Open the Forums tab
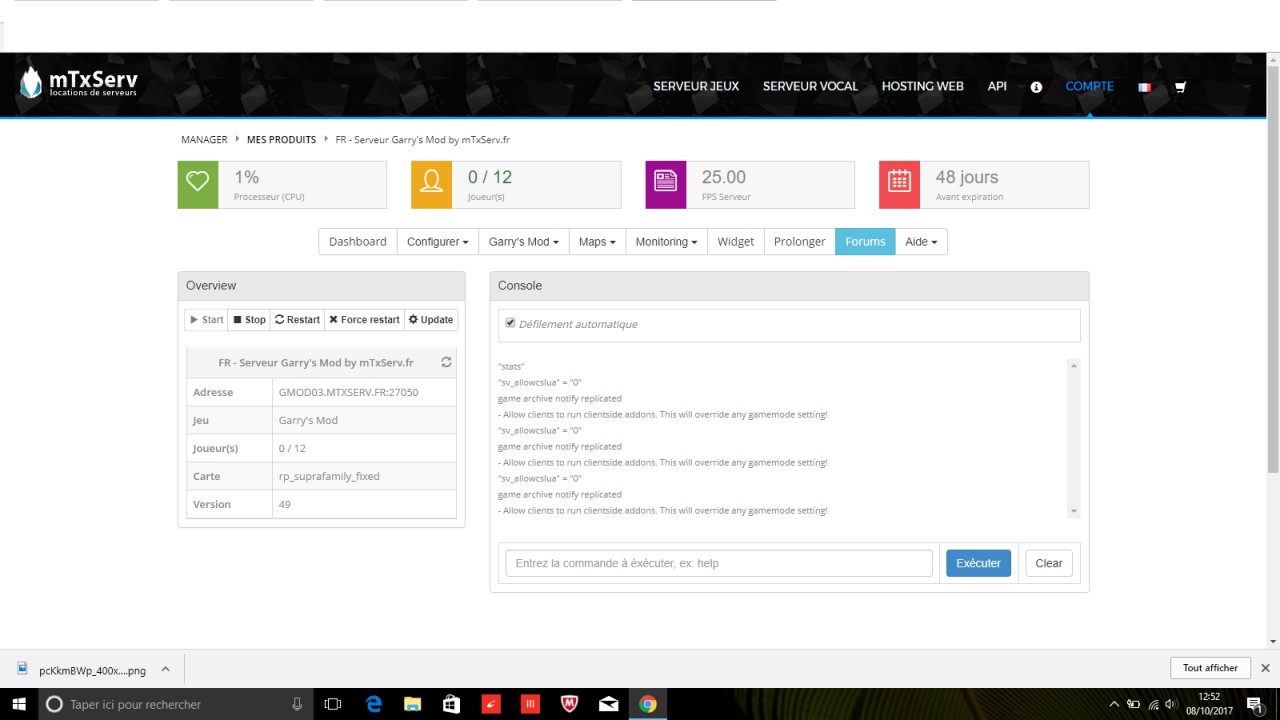This screenshot has height=720, width=1280. tap(865, 242)
